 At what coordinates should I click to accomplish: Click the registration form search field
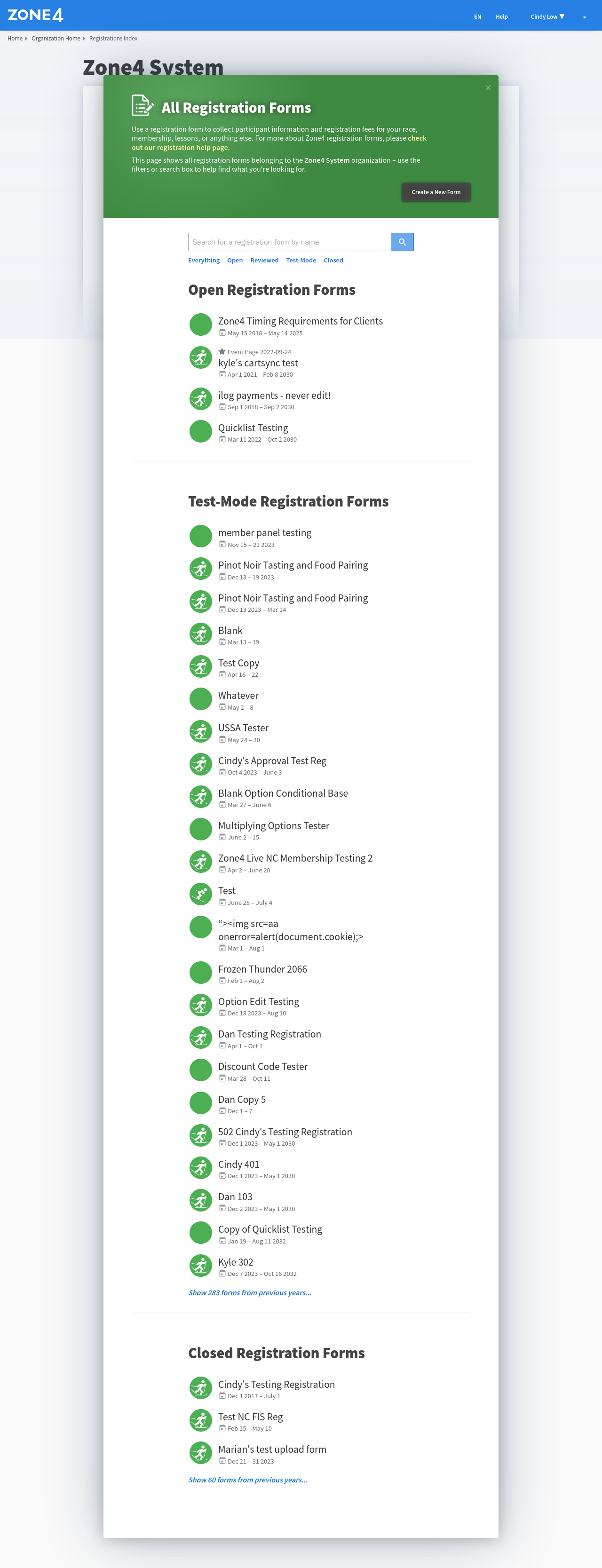289,242
